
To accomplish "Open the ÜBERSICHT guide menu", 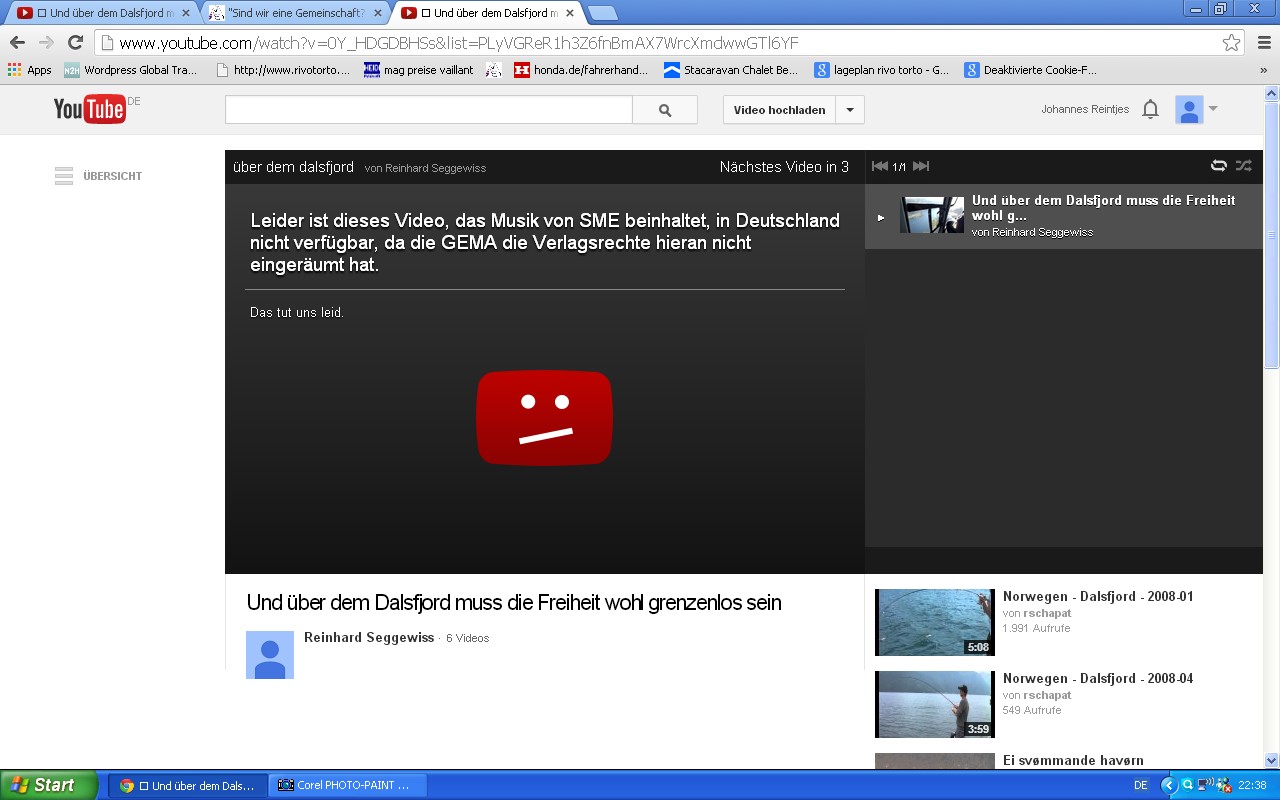I will point(98,176).
